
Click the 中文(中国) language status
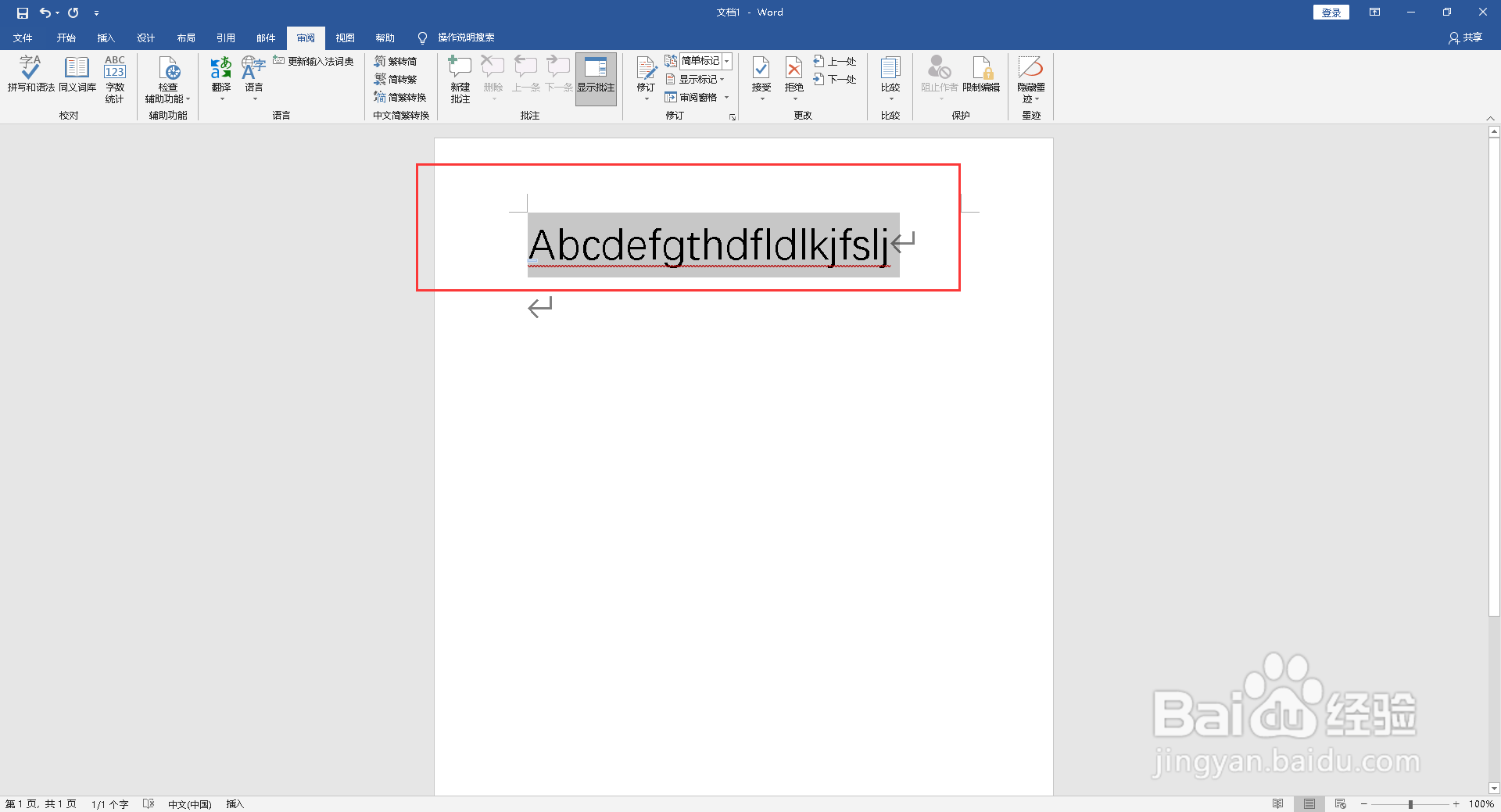coord(189,804)
